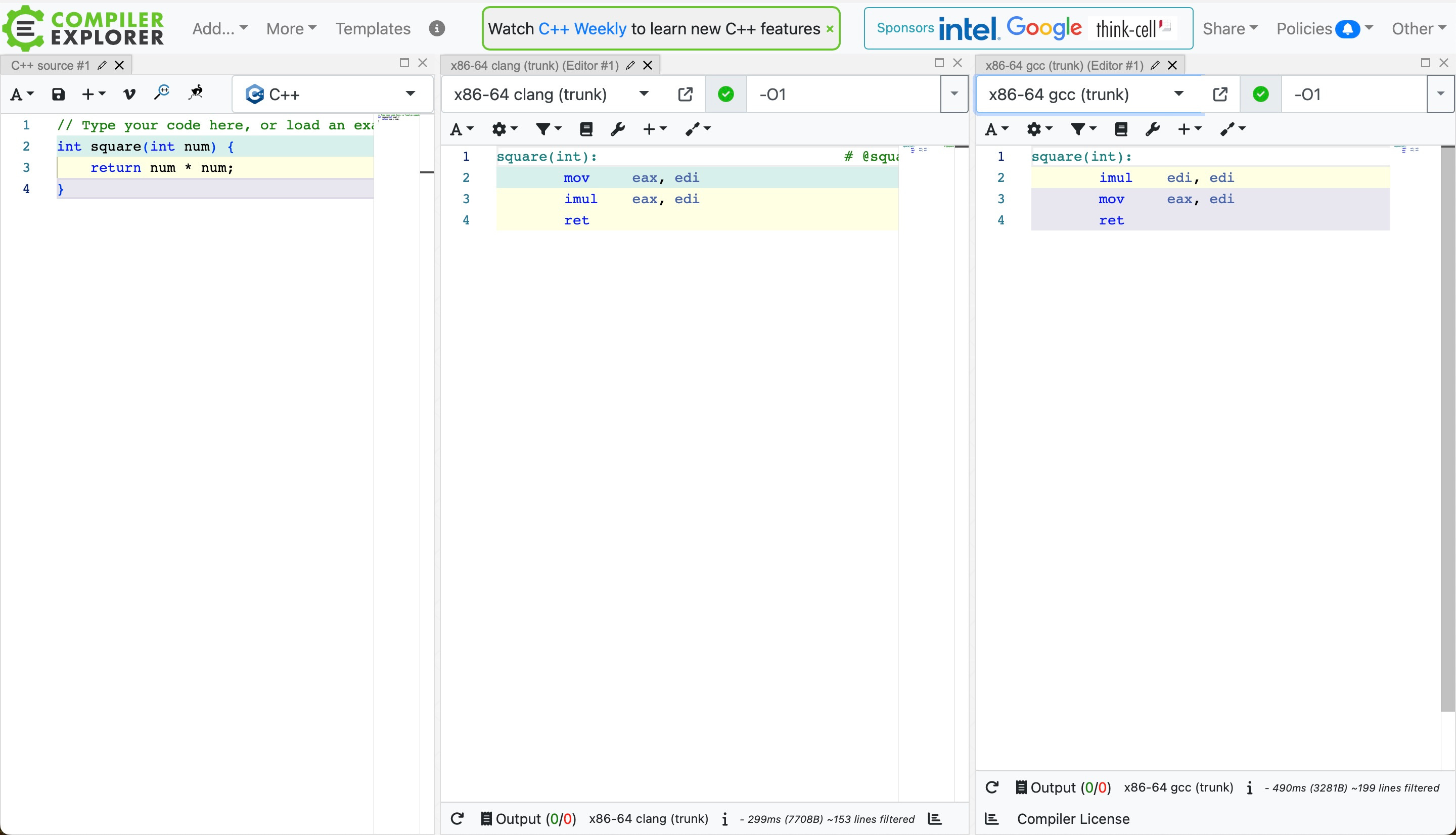The height and width of the screenshot is (835, 1456).
Task: Open gcc add tool menu
Action: (1233, 129)
